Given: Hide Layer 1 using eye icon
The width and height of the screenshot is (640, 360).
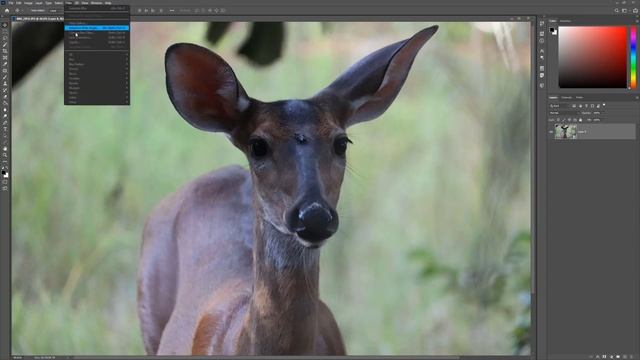Looking at the screenshot, I should (551, 132).
